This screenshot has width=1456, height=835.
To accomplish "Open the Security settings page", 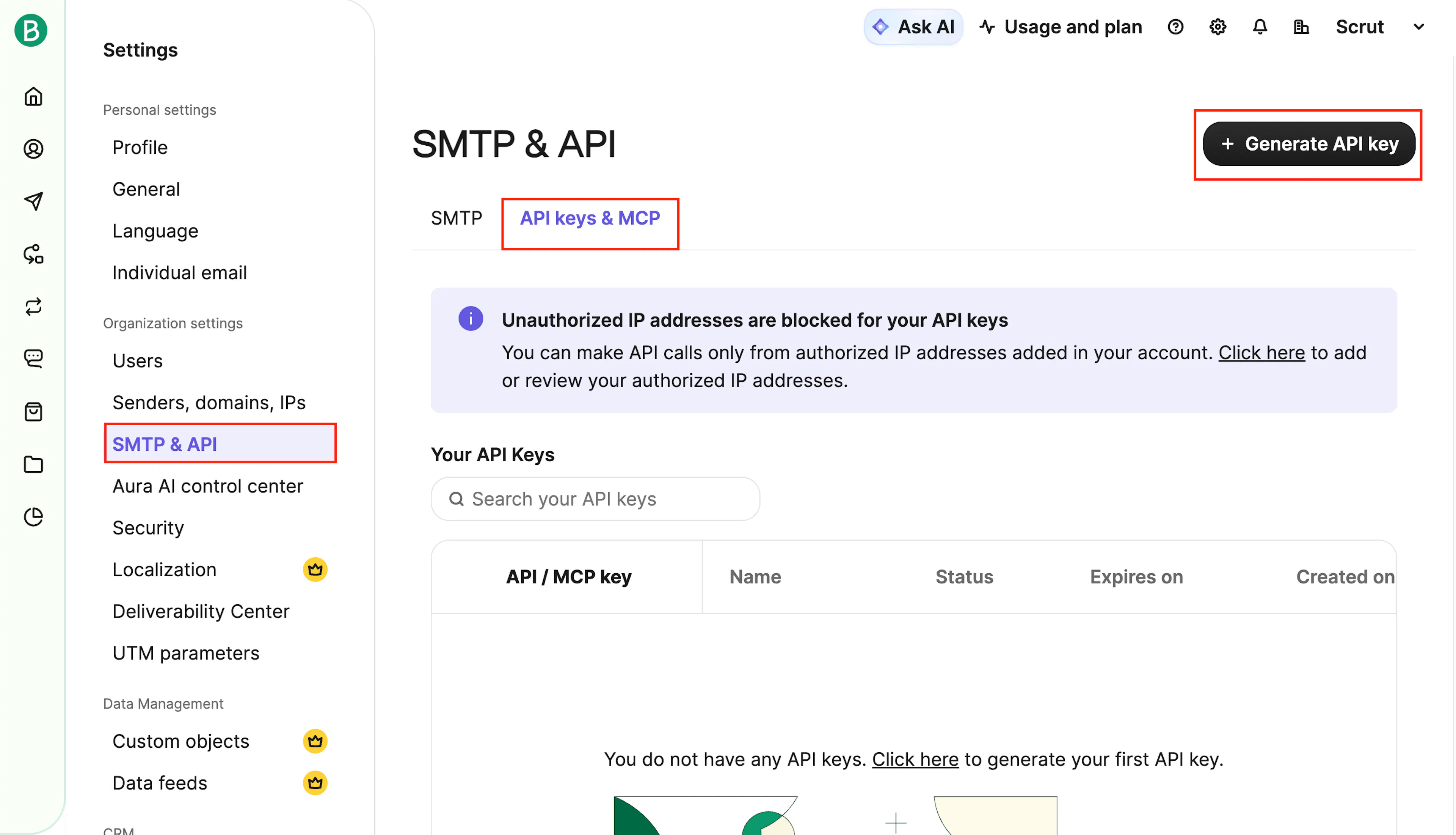I will tap(148, 528).
